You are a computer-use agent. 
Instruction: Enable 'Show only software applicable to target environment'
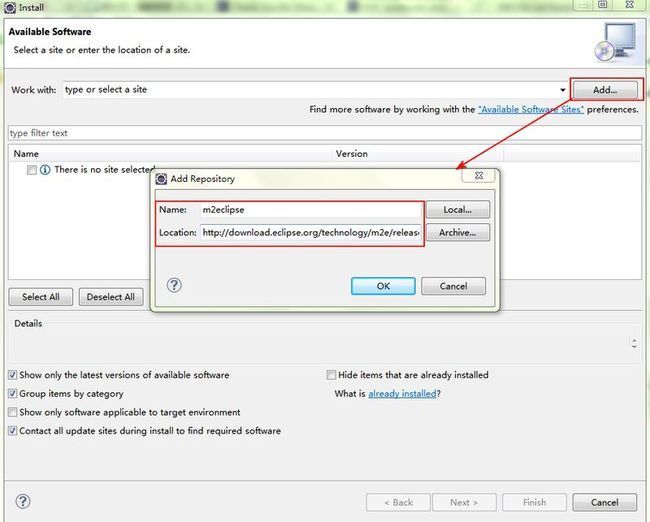(x=13, y=412)
